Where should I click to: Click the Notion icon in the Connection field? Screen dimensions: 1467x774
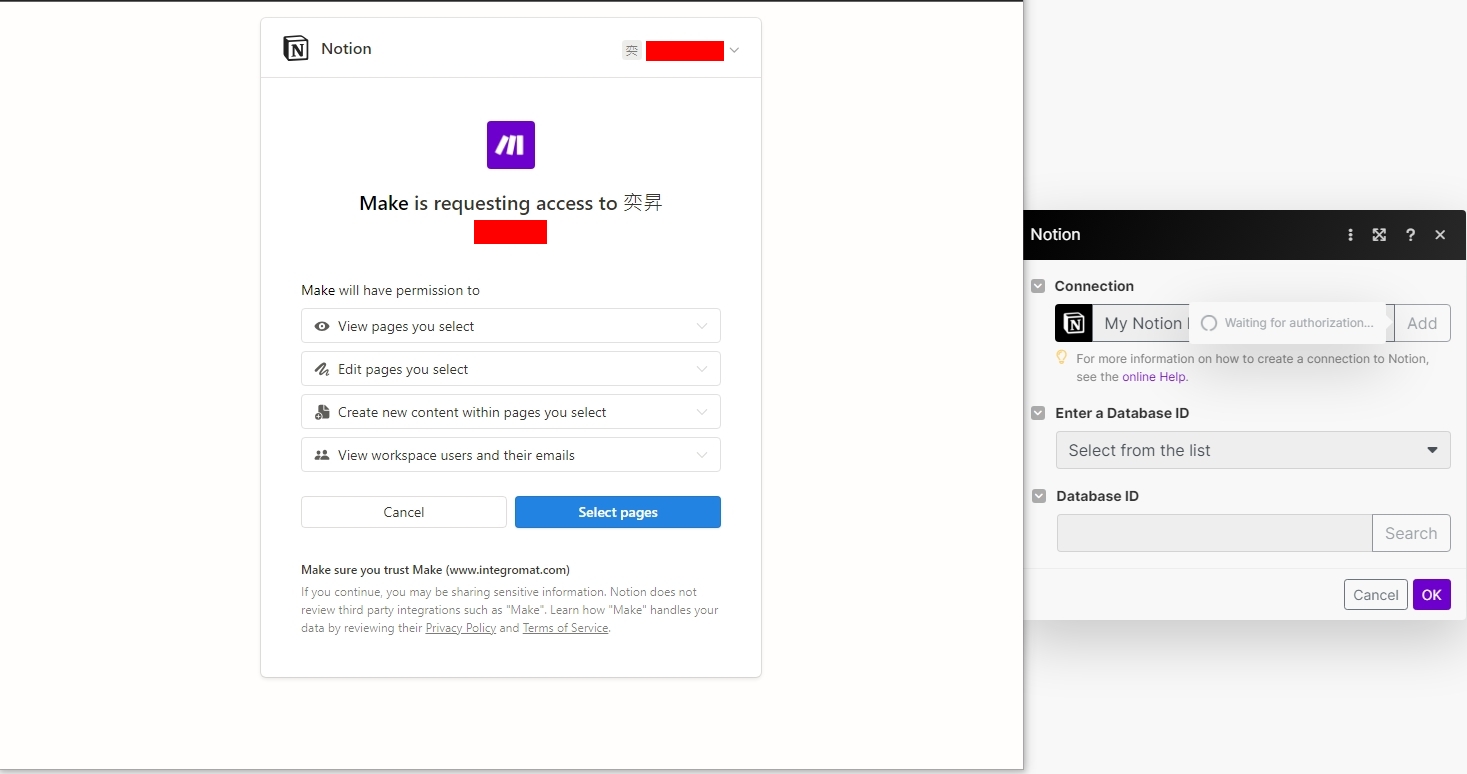point(1074,323)
